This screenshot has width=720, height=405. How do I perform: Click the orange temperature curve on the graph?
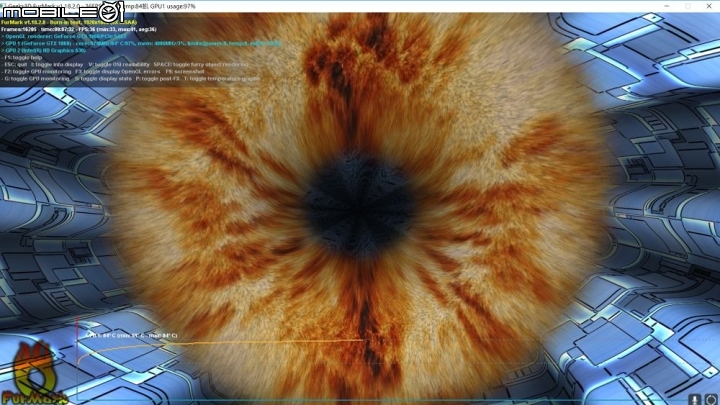220,343
